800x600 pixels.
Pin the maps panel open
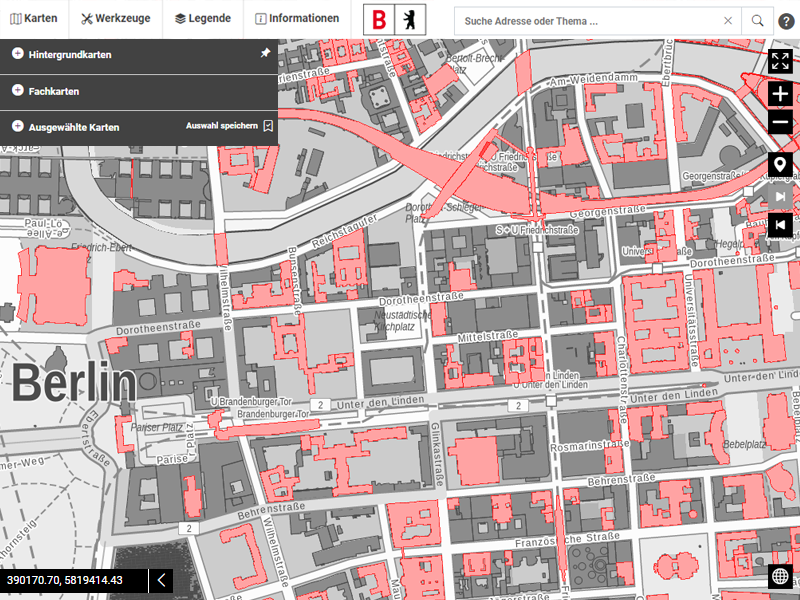265,54
